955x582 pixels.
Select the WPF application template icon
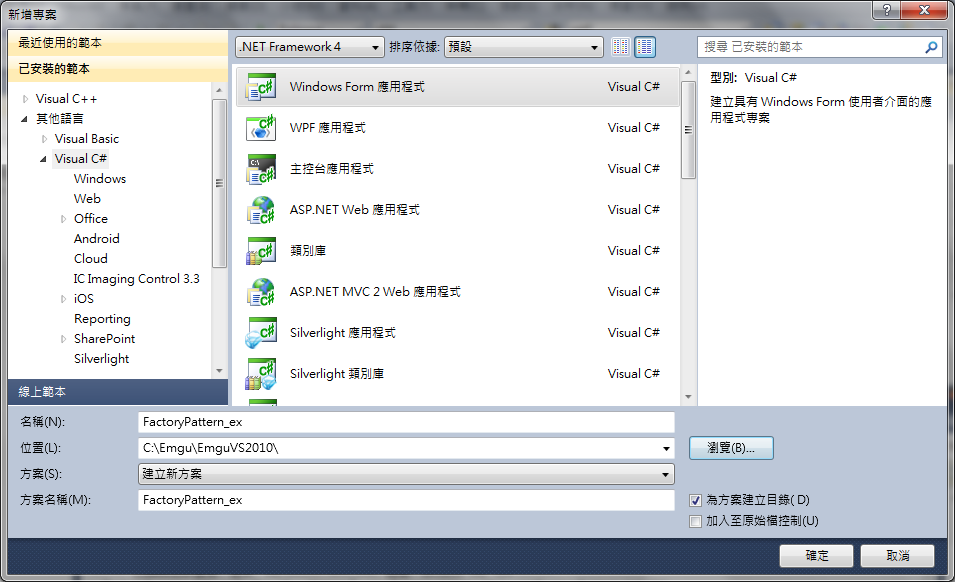click(x=261, y=128)
